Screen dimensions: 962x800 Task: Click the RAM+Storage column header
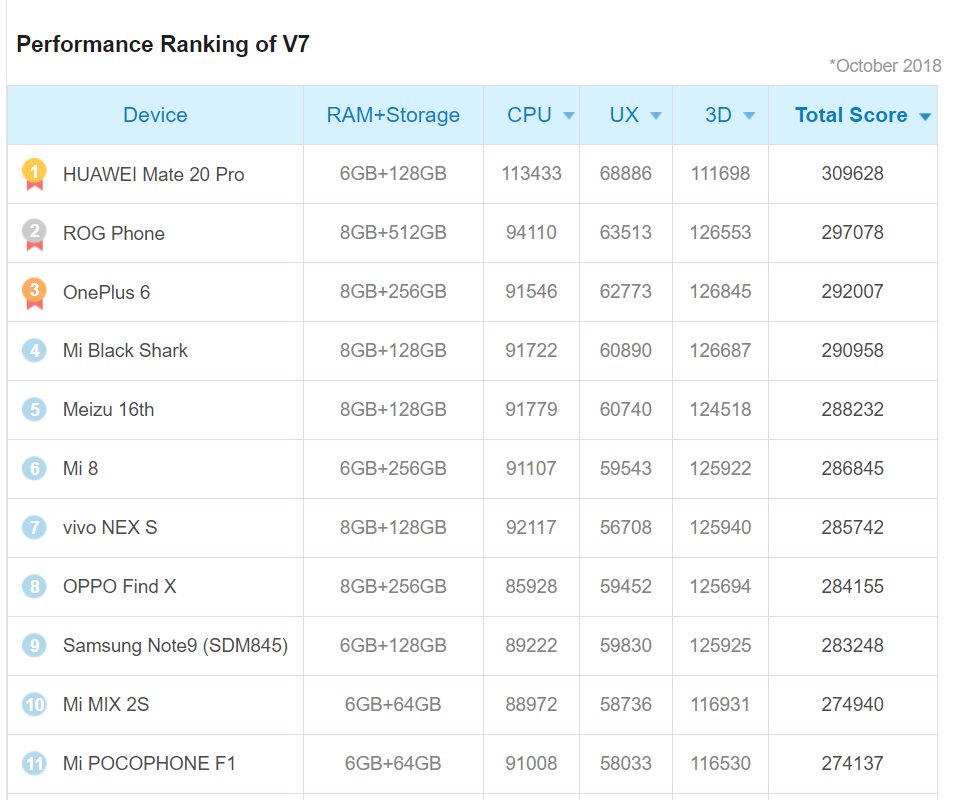pyautogui.click(x=393, y=115)
